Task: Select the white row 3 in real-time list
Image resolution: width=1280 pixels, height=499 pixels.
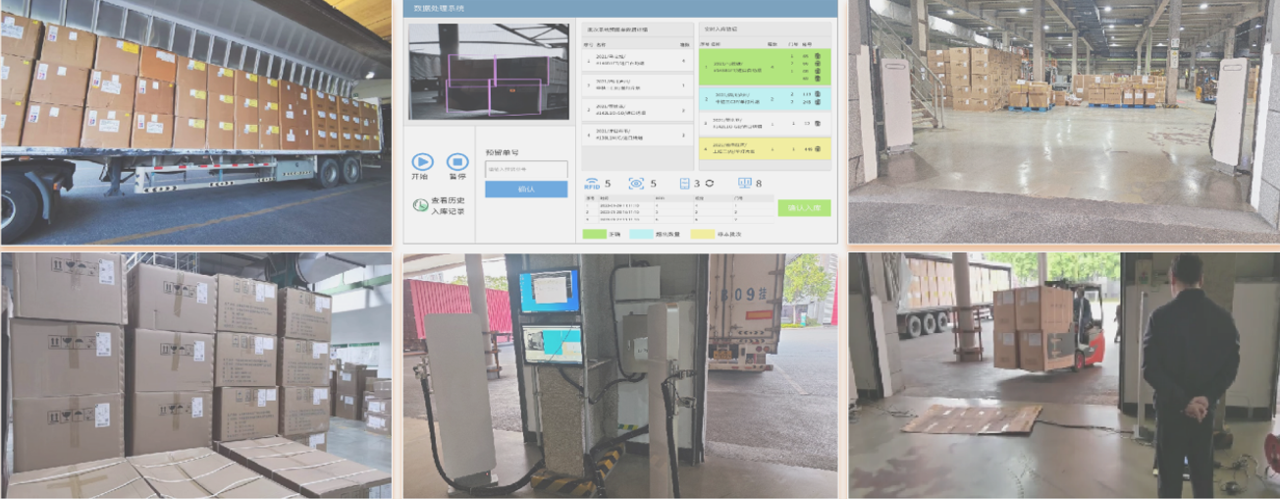Action: click(x=765, y=123)
